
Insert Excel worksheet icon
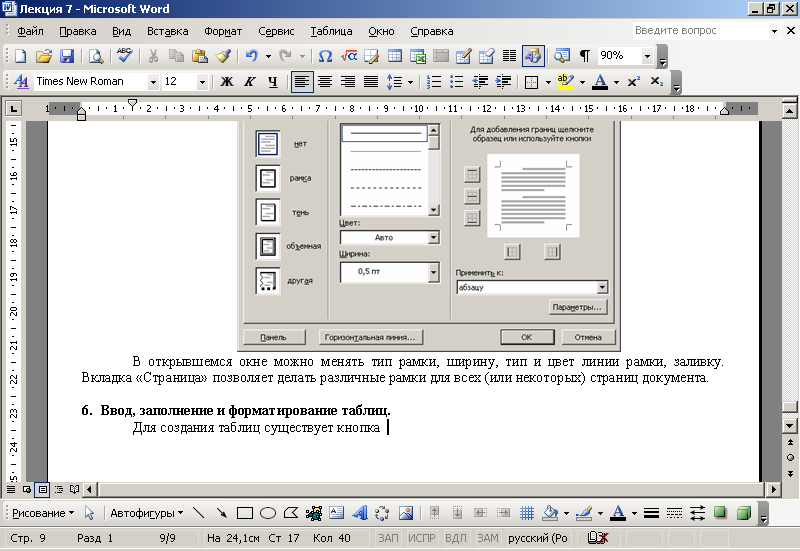coord(418,56)
